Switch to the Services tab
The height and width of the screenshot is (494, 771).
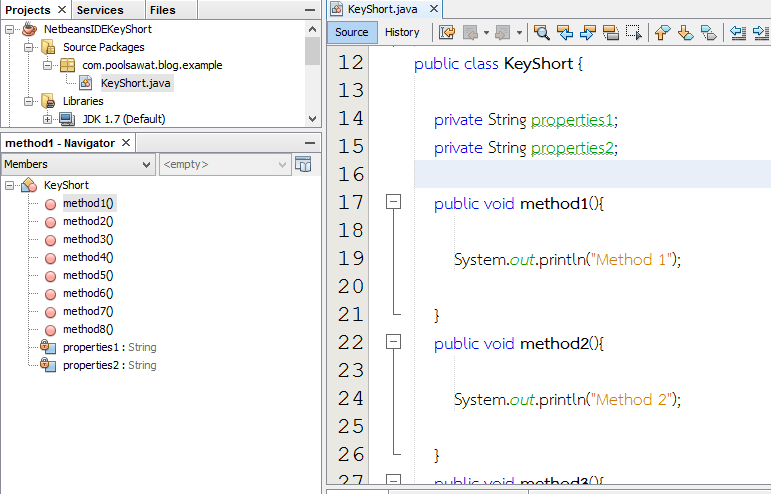(99, 10)
